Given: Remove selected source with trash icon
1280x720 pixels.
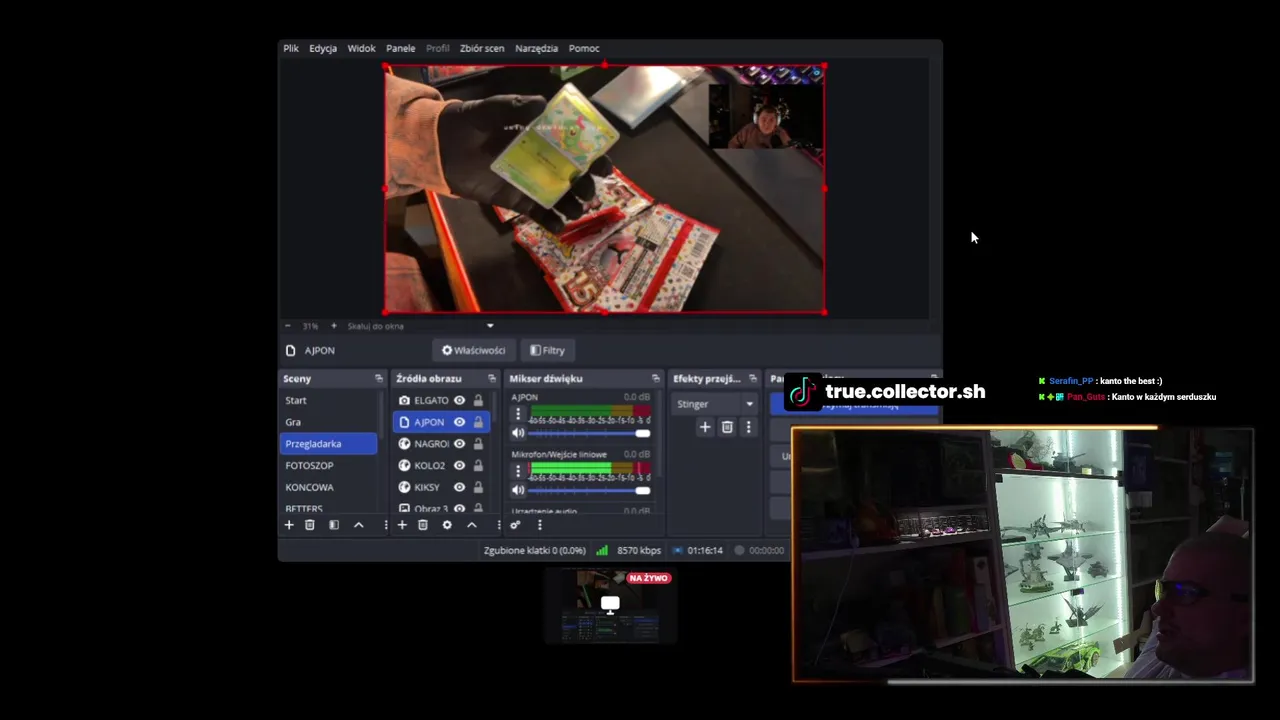Looking at the screenshot, I should [423, 525].
